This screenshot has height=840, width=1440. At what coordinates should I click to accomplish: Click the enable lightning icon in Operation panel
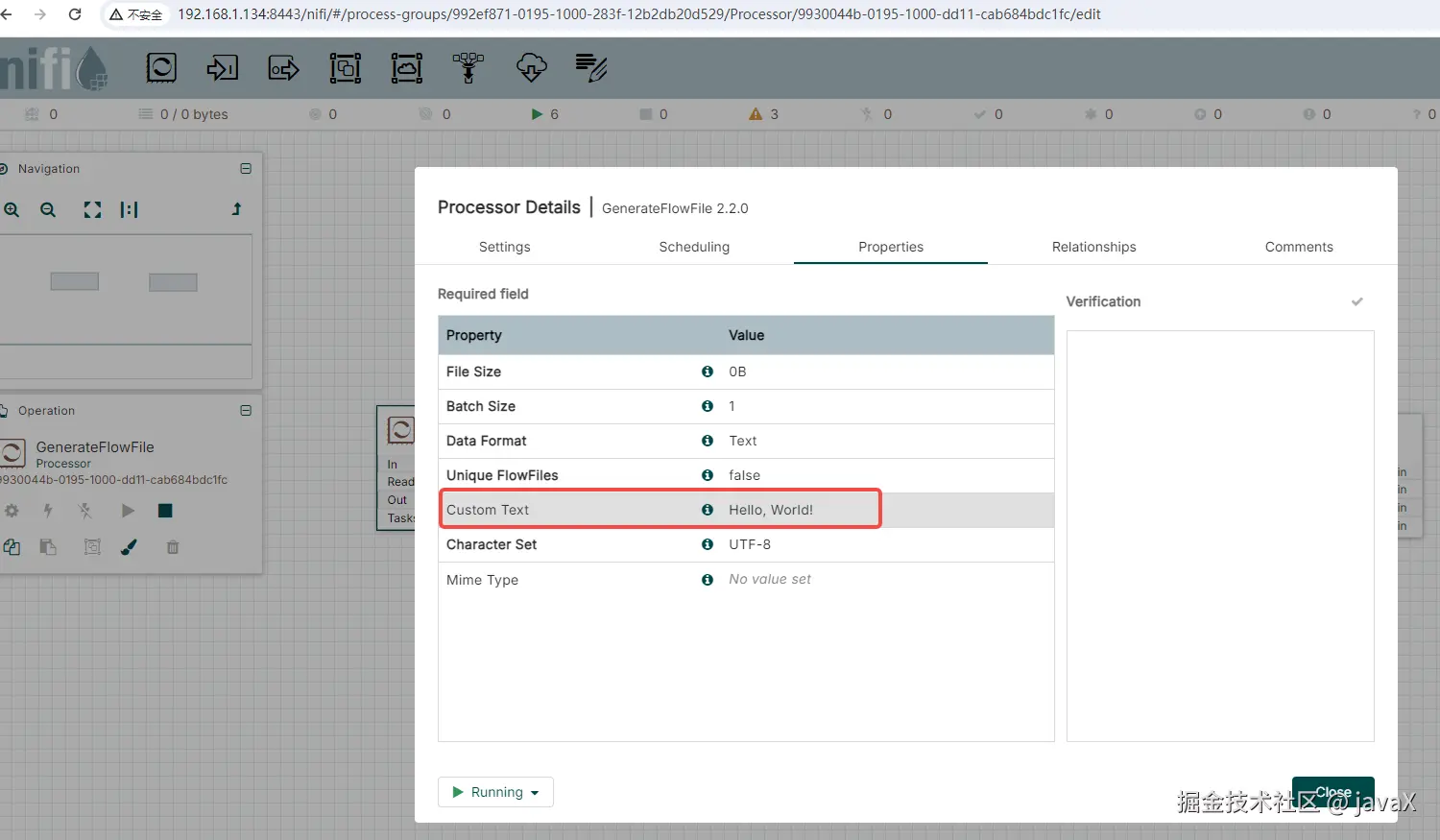click(x=48, y=511)
